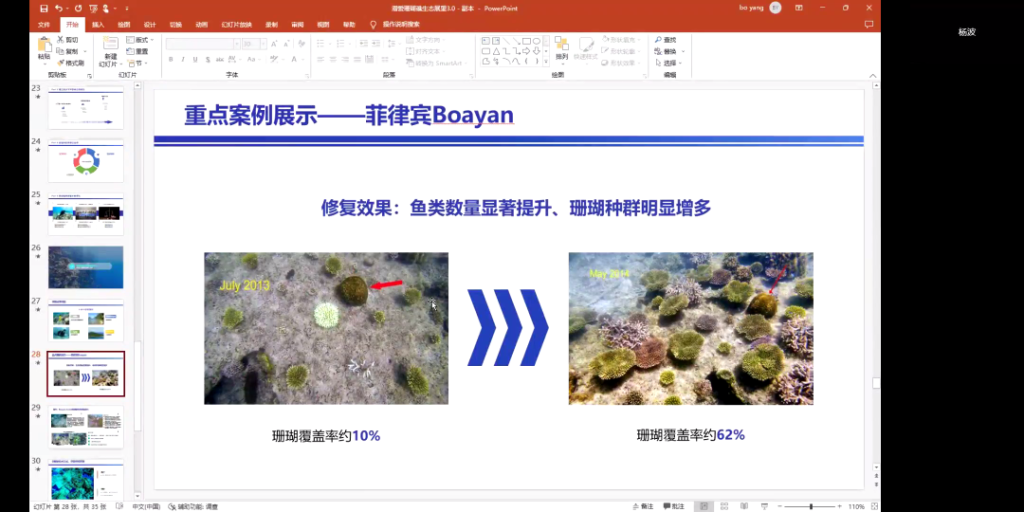Open font name dropdown

click(x=236, y=44)
